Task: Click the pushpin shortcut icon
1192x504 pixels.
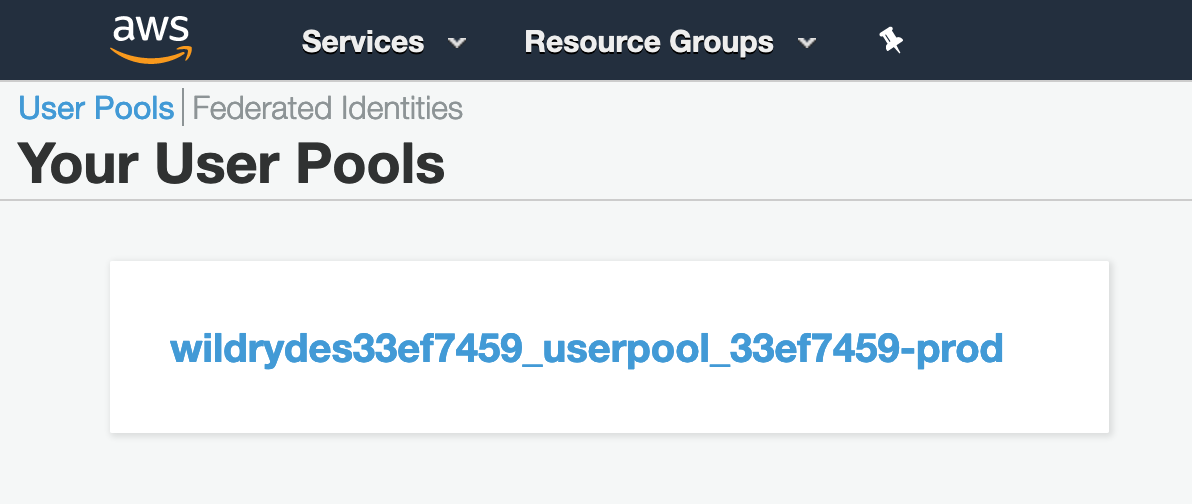Action: (890, 41)
